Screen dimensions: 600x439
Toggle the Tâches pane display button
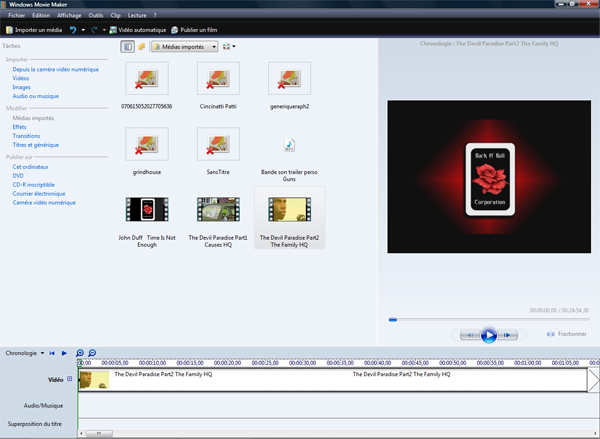click(127, 46)
